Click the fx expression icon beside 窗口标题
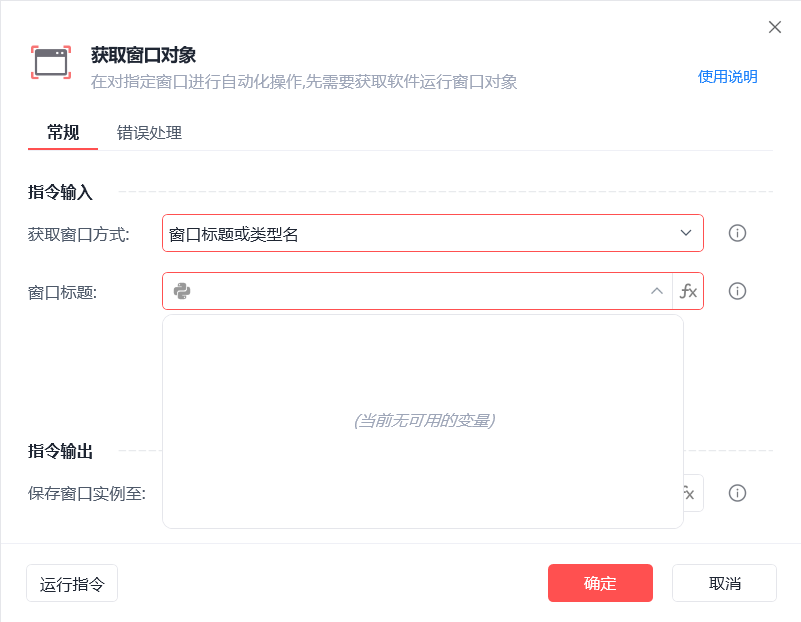801x622 pixels. tap(688, 291)
